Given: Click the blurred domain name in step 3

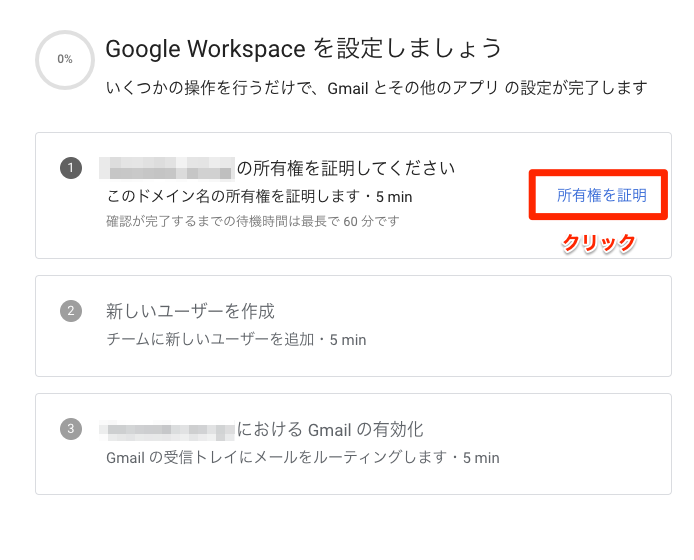Looking at the screenshot, I should click(166, 430).
